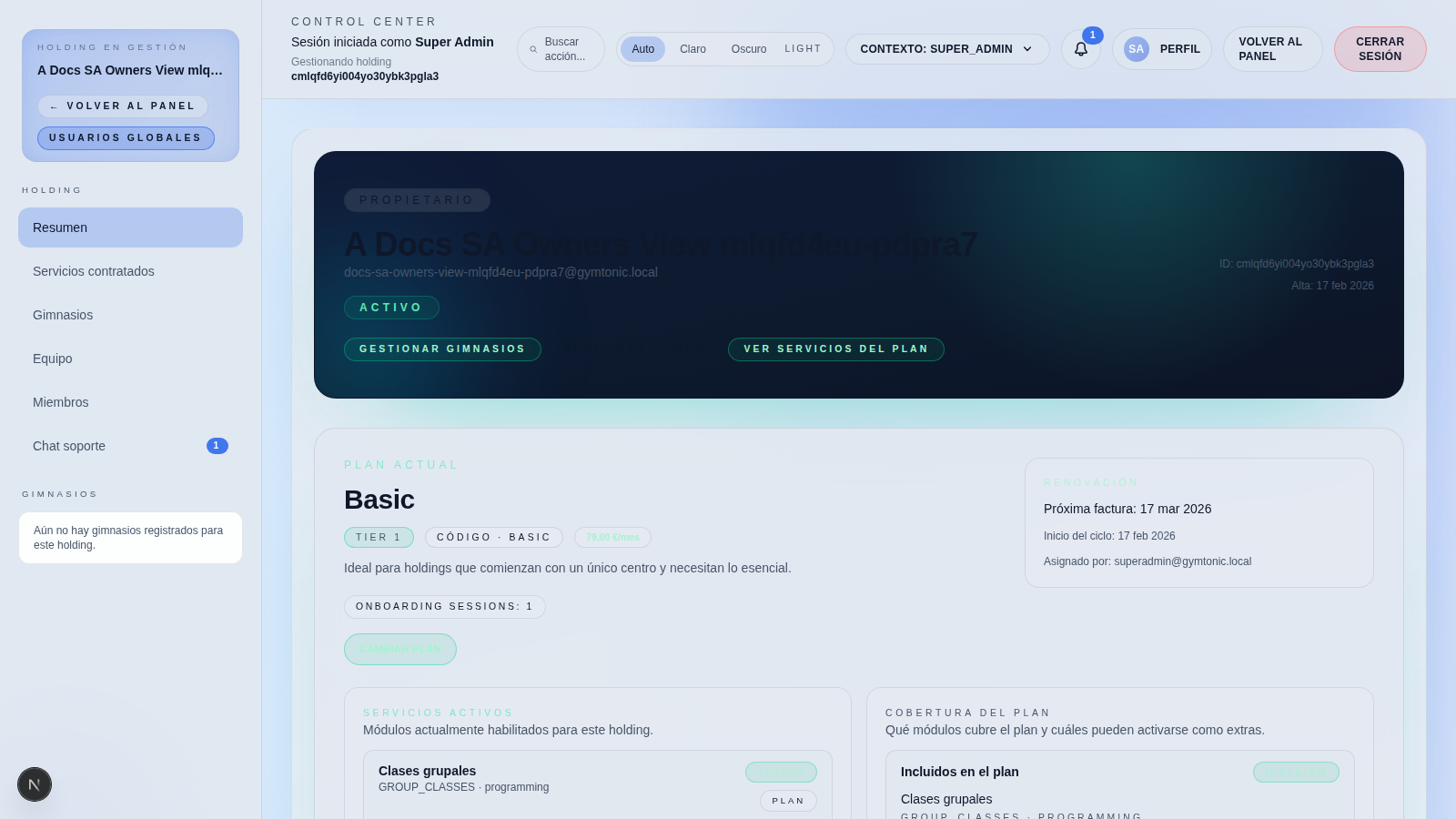The image size is (1456, 819).
Task: Switch theme to Claro mode
Action: [x=693, y=49]
